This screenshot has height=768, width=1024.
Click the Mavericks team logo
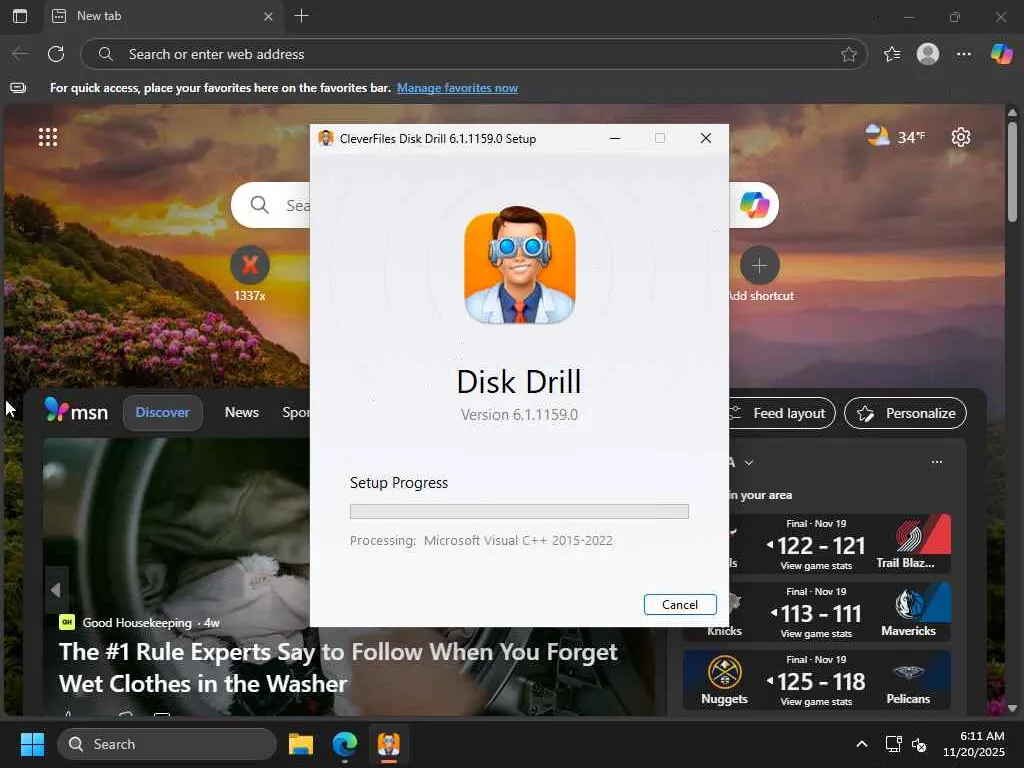pos(908,604)
